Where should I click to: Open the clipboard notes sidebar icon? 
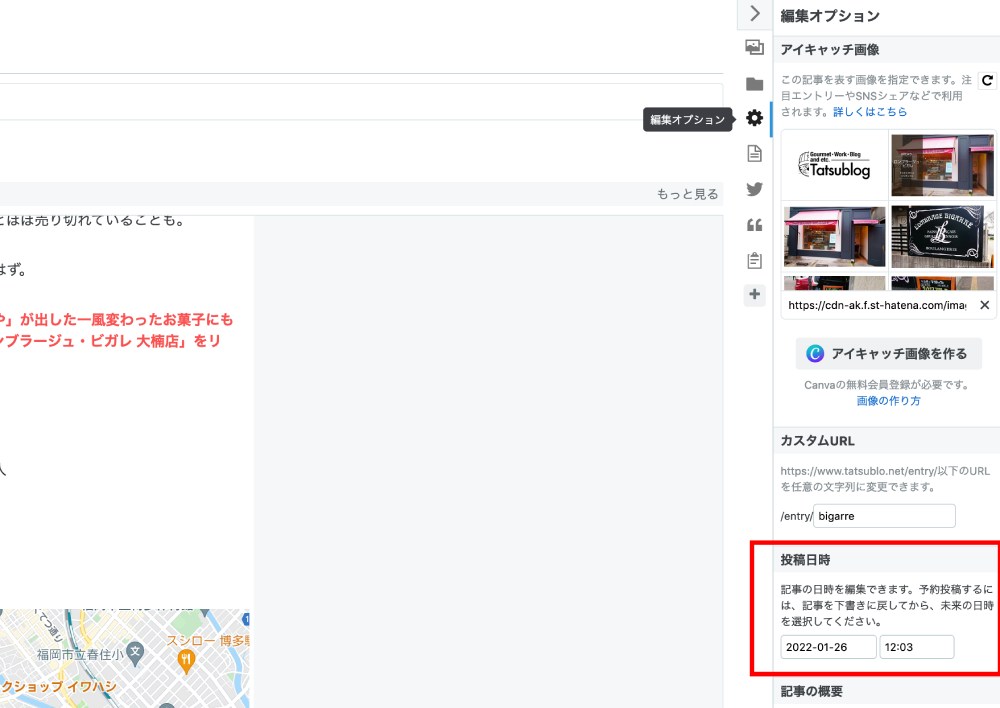point(754,260)
